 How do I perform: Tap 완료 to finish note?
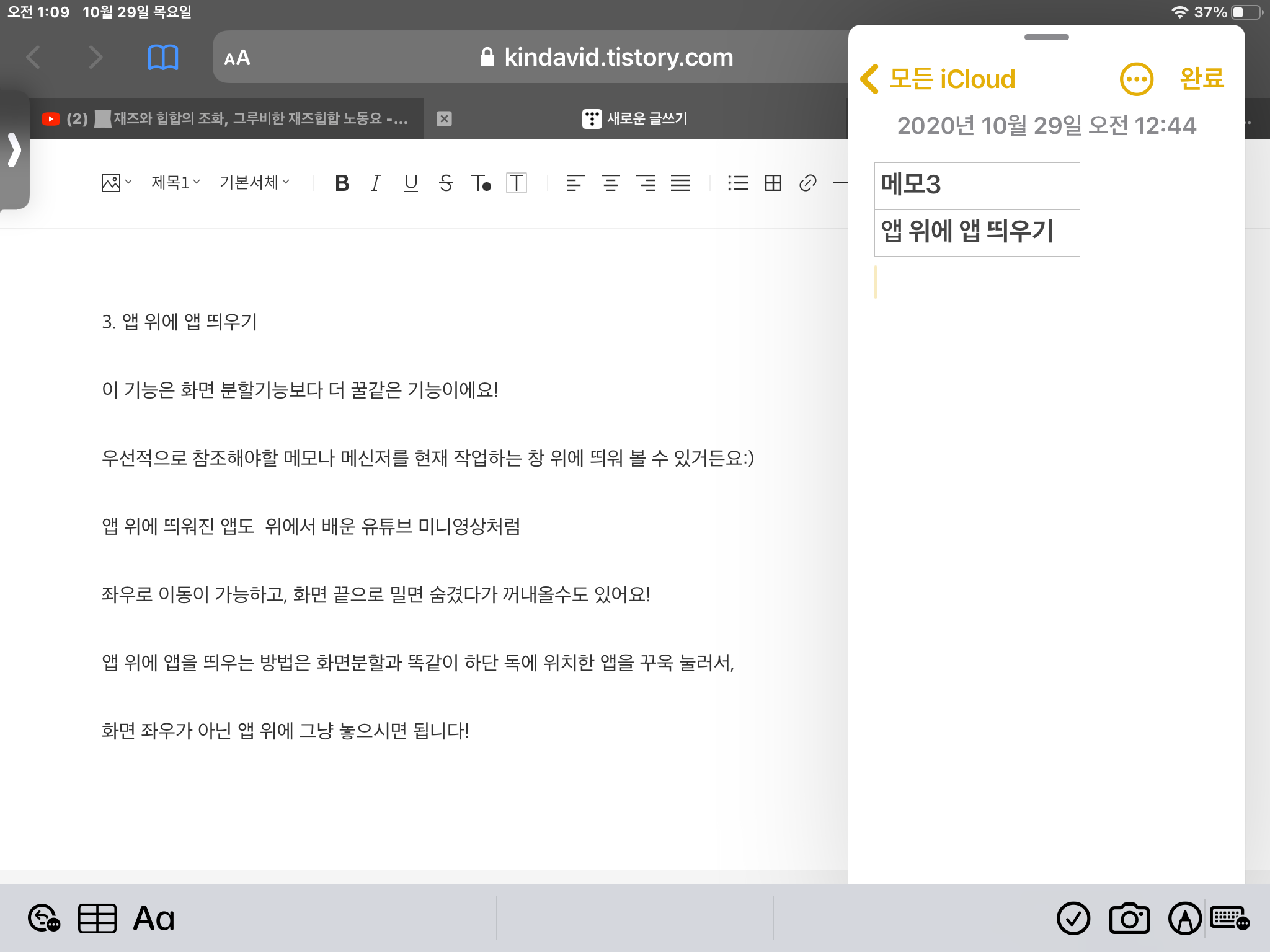1201,79
